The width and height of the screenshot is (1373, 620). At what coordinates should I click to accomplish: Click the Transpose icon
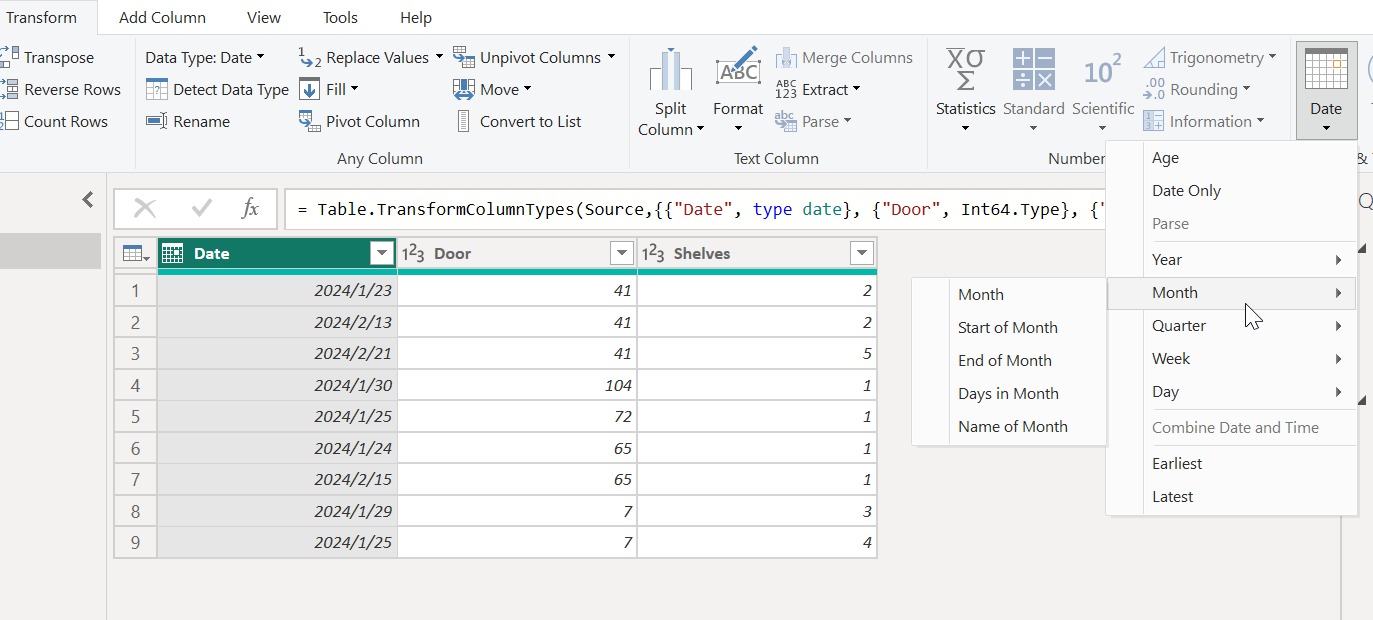pyautogui.click(x=9, y=57)
